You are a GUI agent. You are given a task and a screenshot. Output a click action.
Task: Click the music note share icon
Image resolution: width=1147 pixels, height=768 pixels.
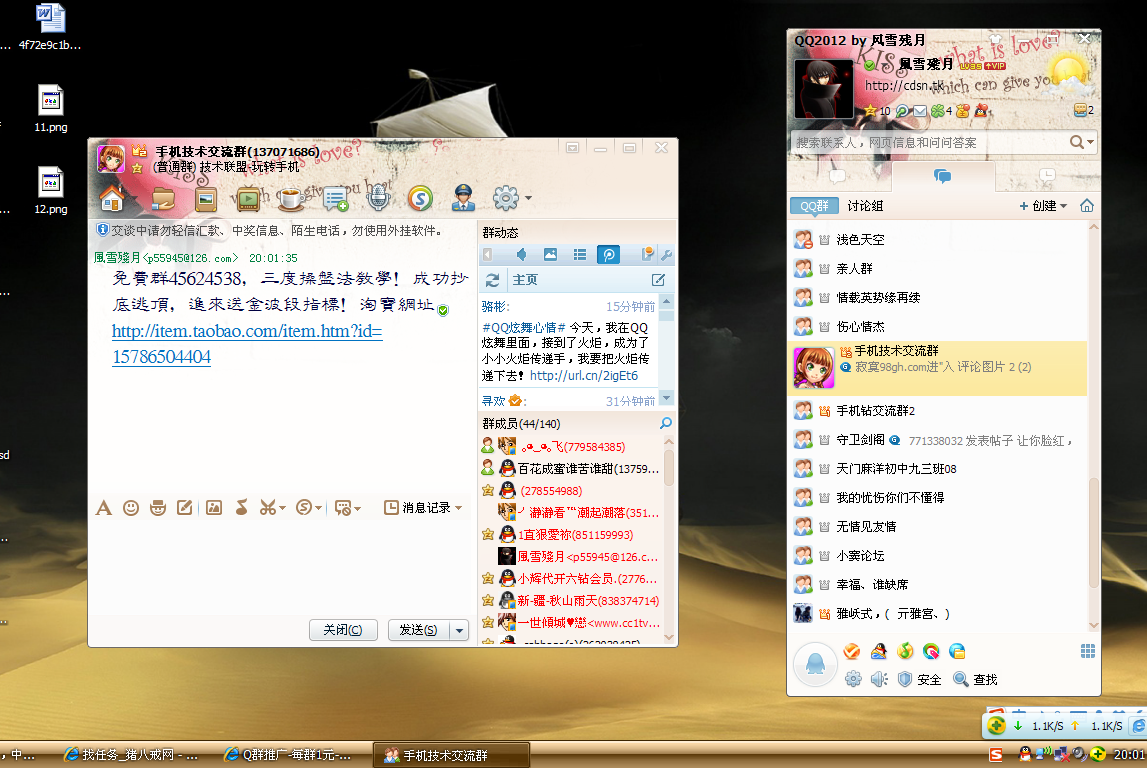(241, 508)
